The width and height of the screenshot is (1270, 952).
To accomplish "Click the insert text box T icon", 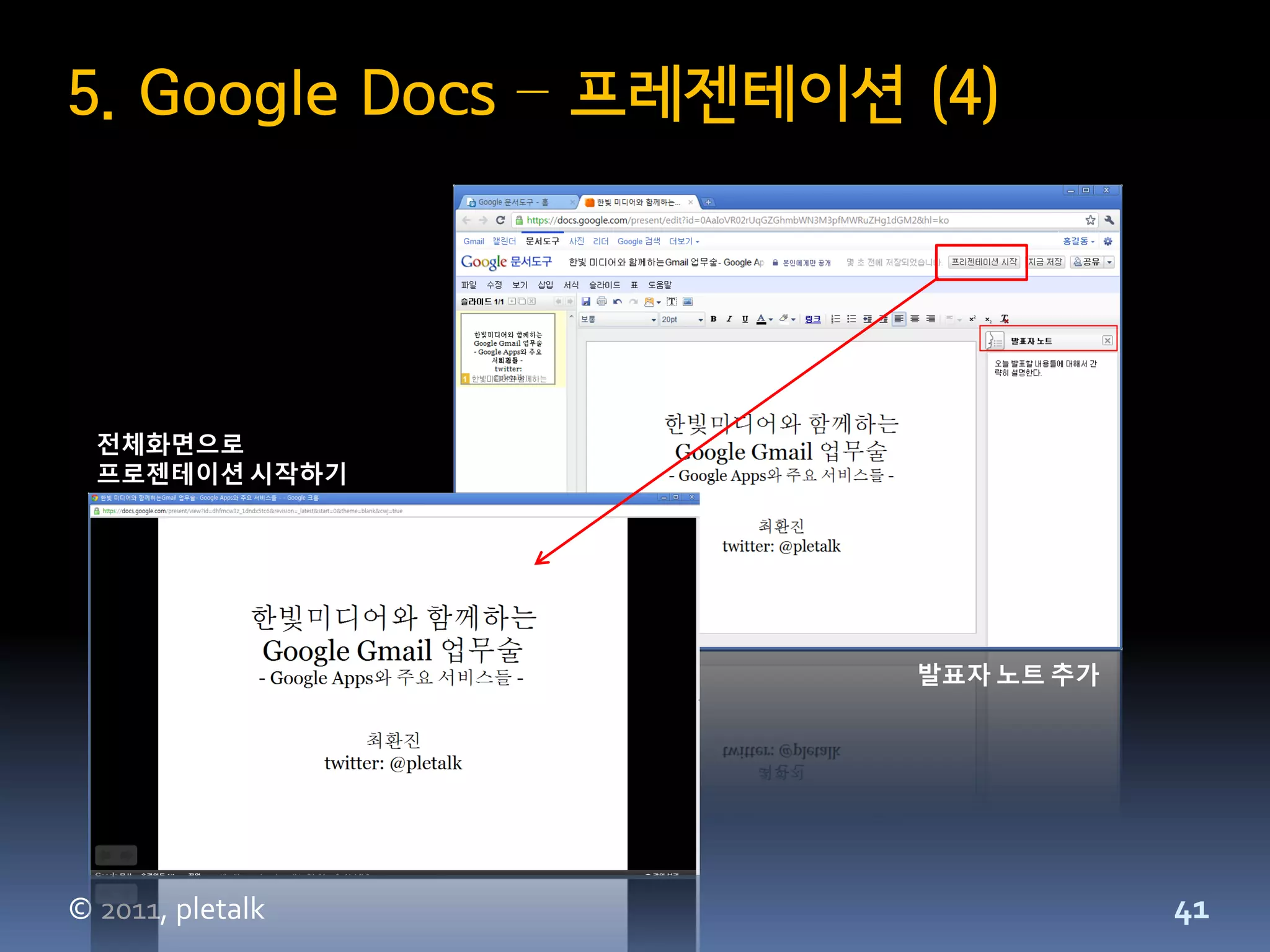I will point(672,302).
